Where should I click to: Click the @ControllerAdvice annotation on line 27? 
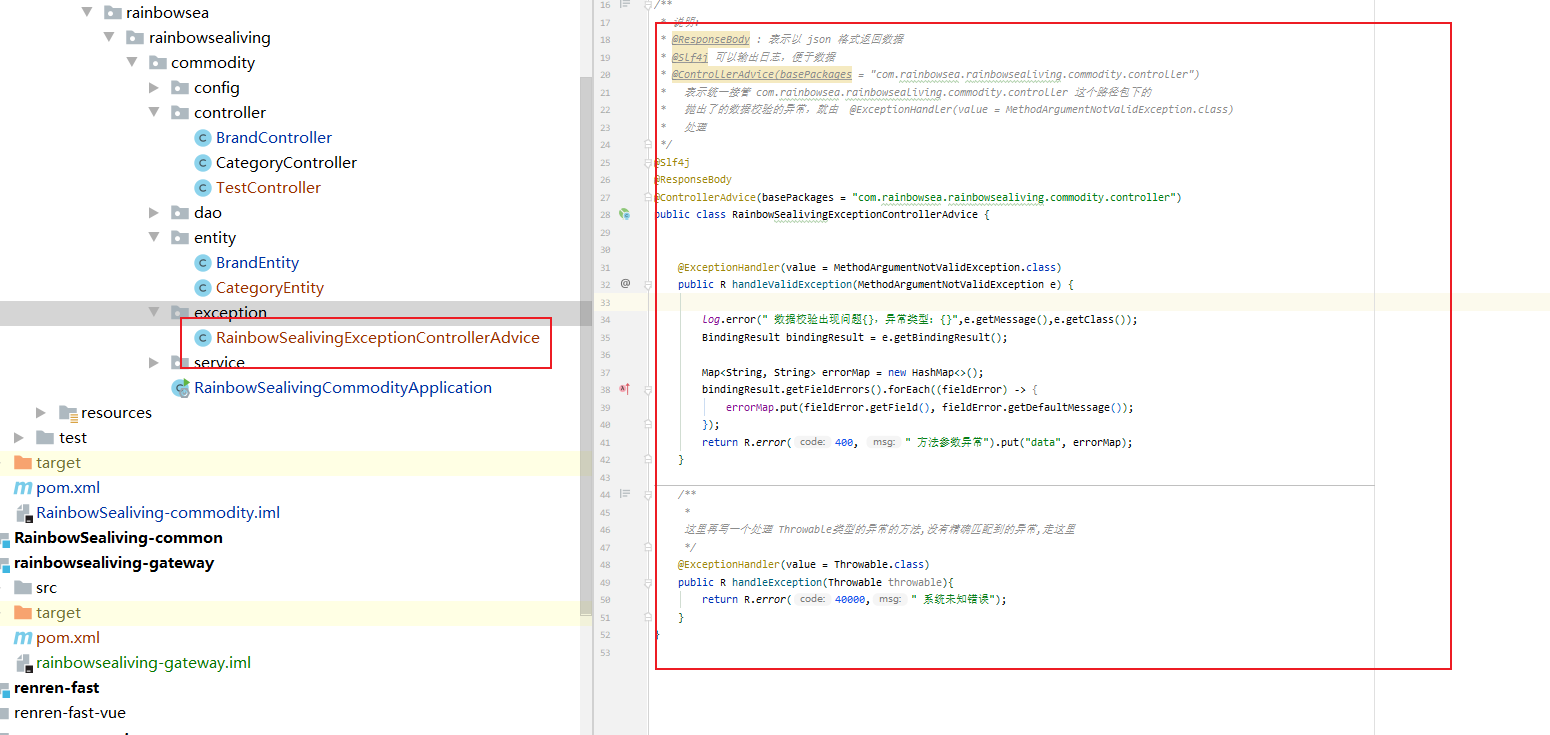point(705,197)
